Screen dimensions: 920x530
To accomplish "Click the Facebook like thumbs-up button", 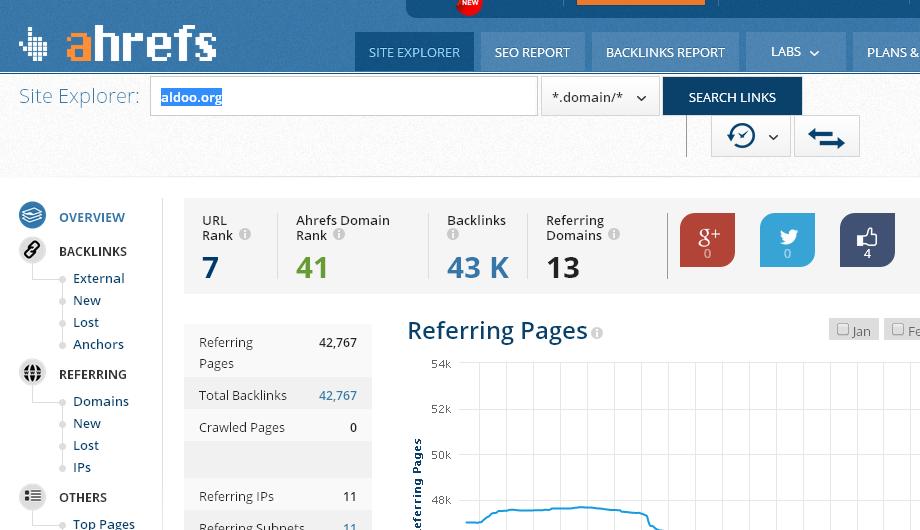I will point(867,240).
